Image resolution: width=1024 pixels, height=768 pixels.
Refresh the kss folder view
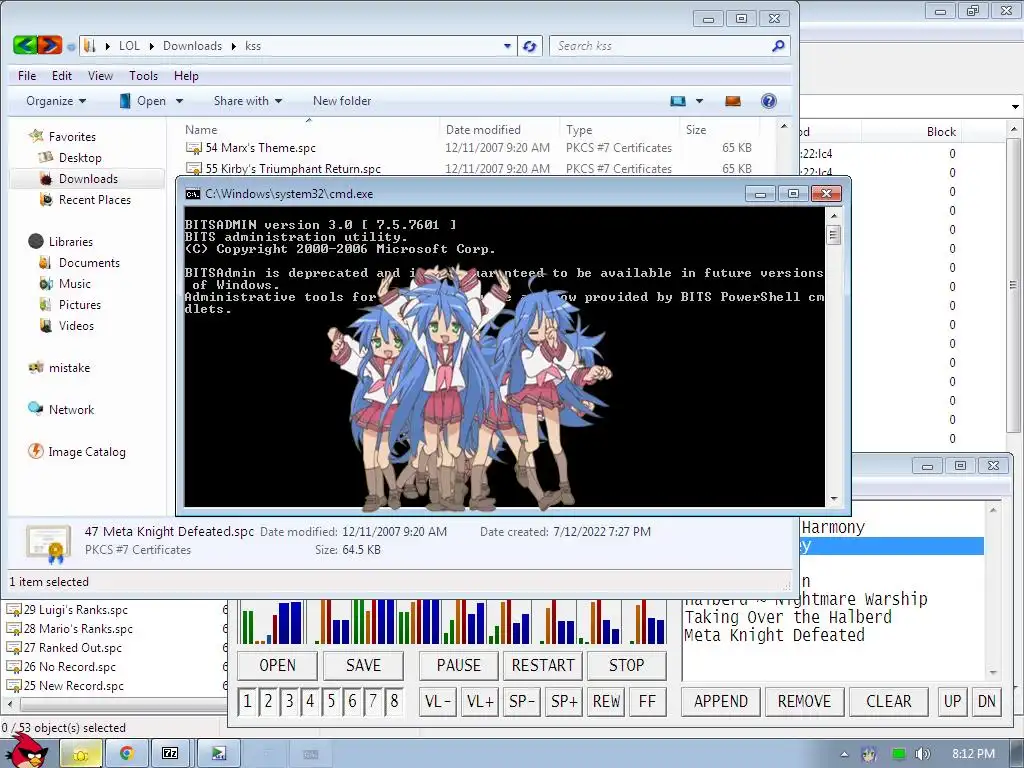tap(530, 46)
